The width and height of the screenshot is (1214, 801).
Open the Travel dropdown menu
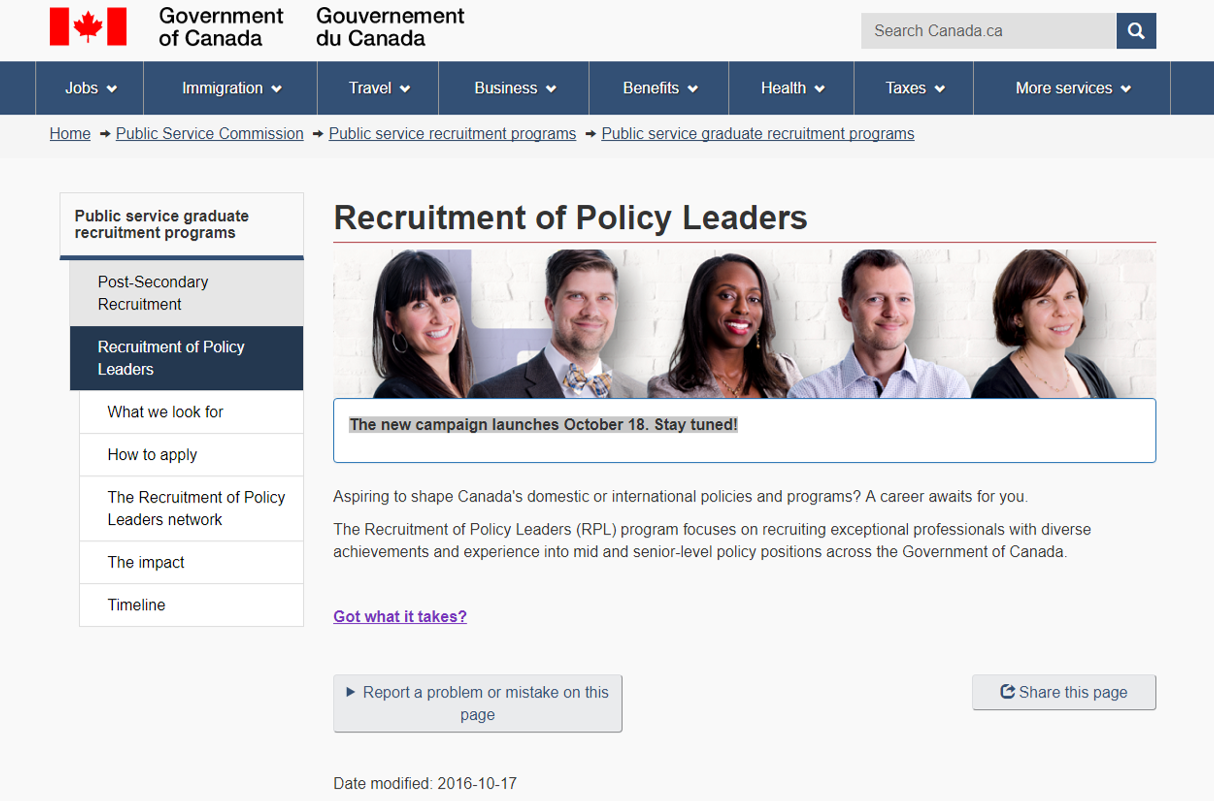pos(379,88)
